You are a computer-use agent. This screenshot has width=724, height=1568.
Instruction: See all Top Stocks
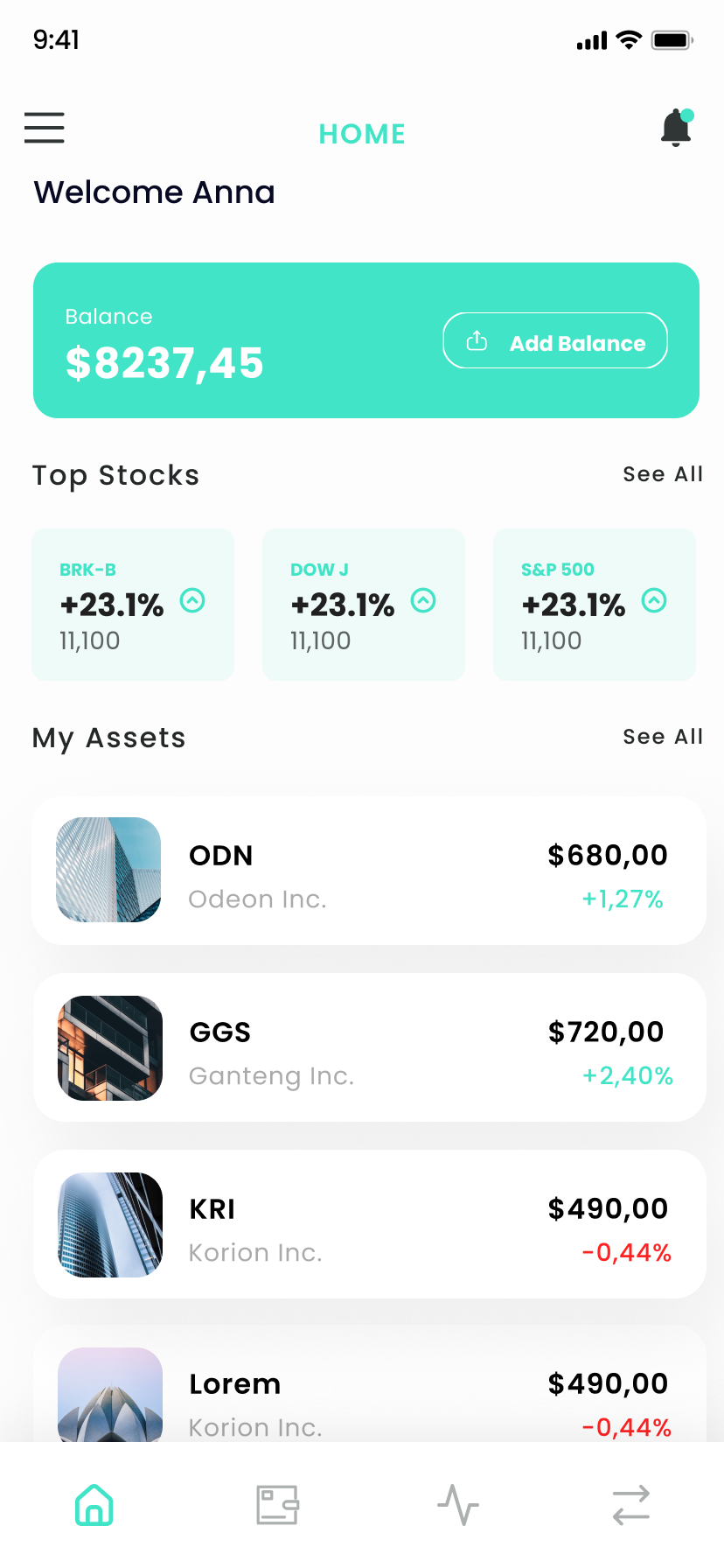point(662,474)
